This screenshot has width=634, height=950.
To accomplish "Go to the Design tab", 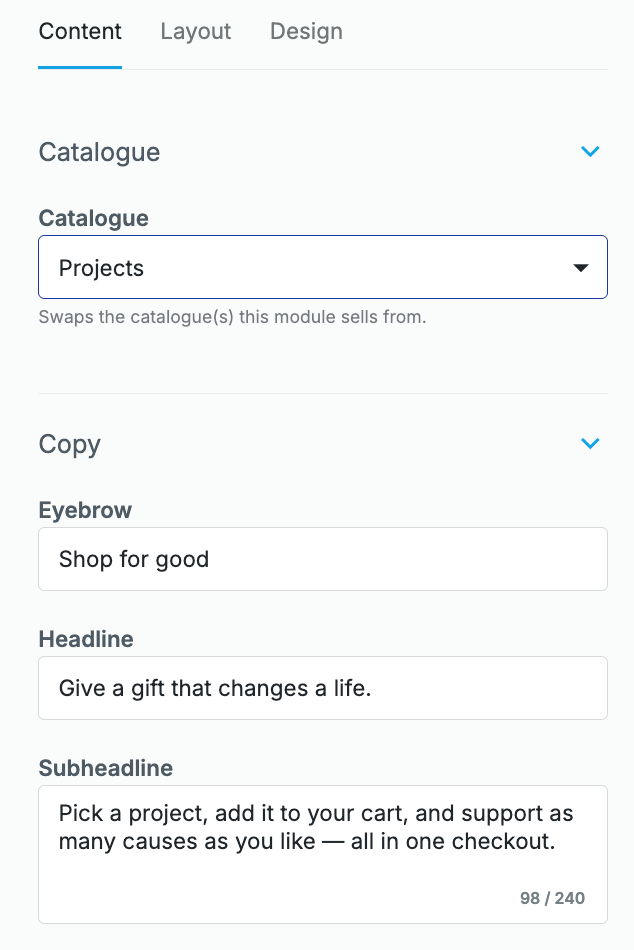I will 306,32.
